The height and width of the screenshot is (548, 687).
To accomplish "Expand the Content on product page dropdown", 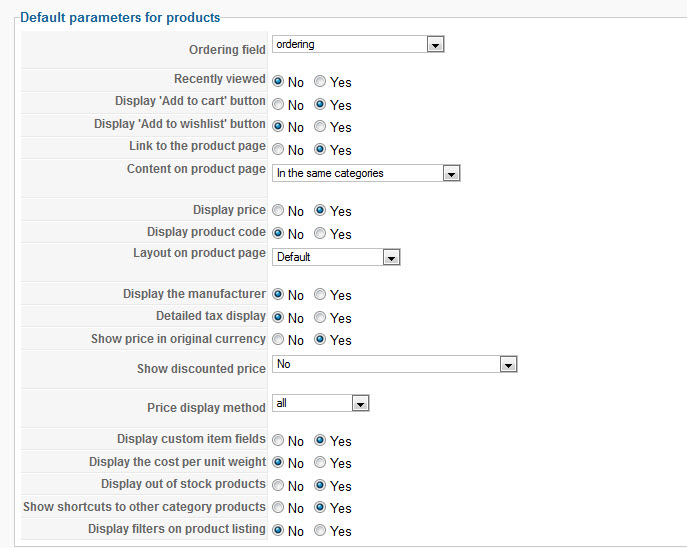I will click(365, 173).
